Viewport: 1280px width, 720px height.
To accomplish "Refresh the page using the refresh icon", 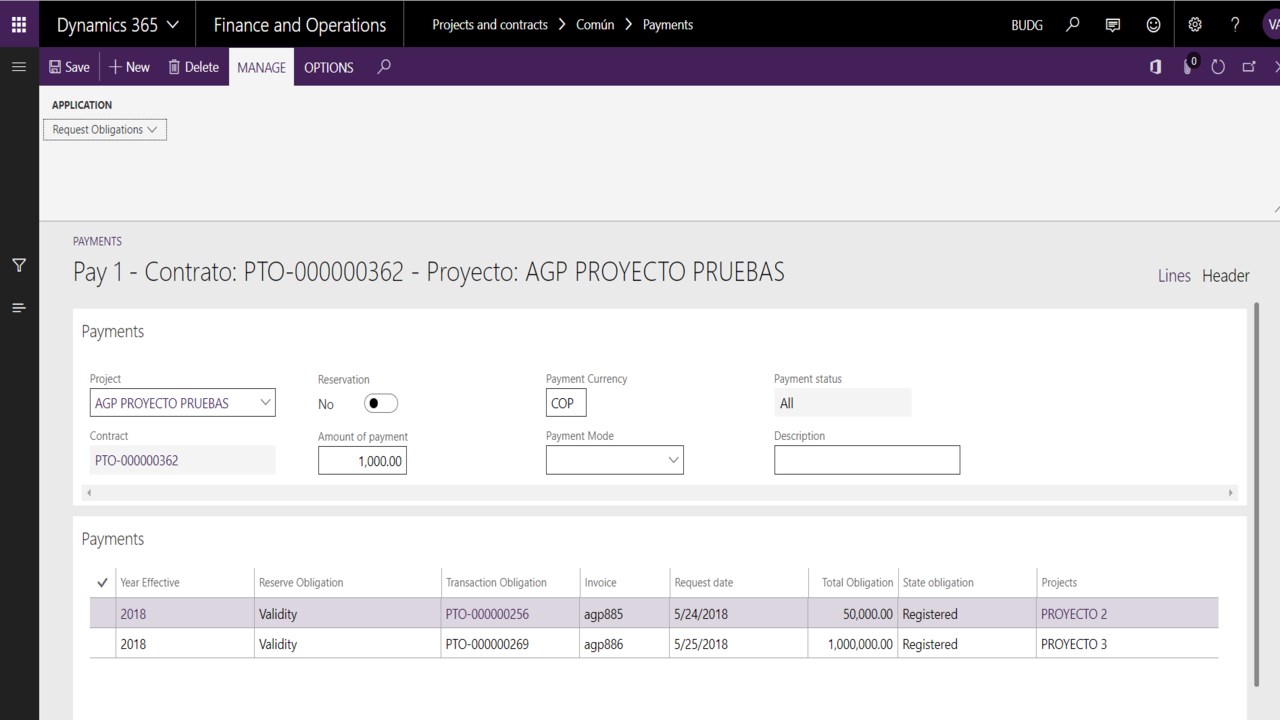I will click(1218, 67).
